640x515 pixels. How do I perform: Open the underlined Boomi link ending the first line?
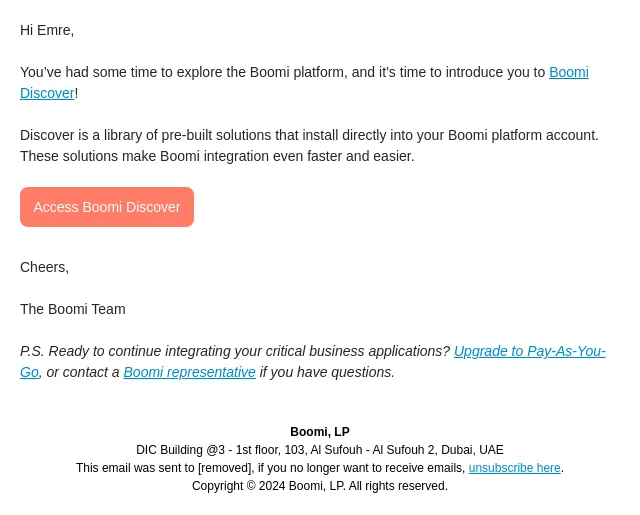[x=569, y=72]
